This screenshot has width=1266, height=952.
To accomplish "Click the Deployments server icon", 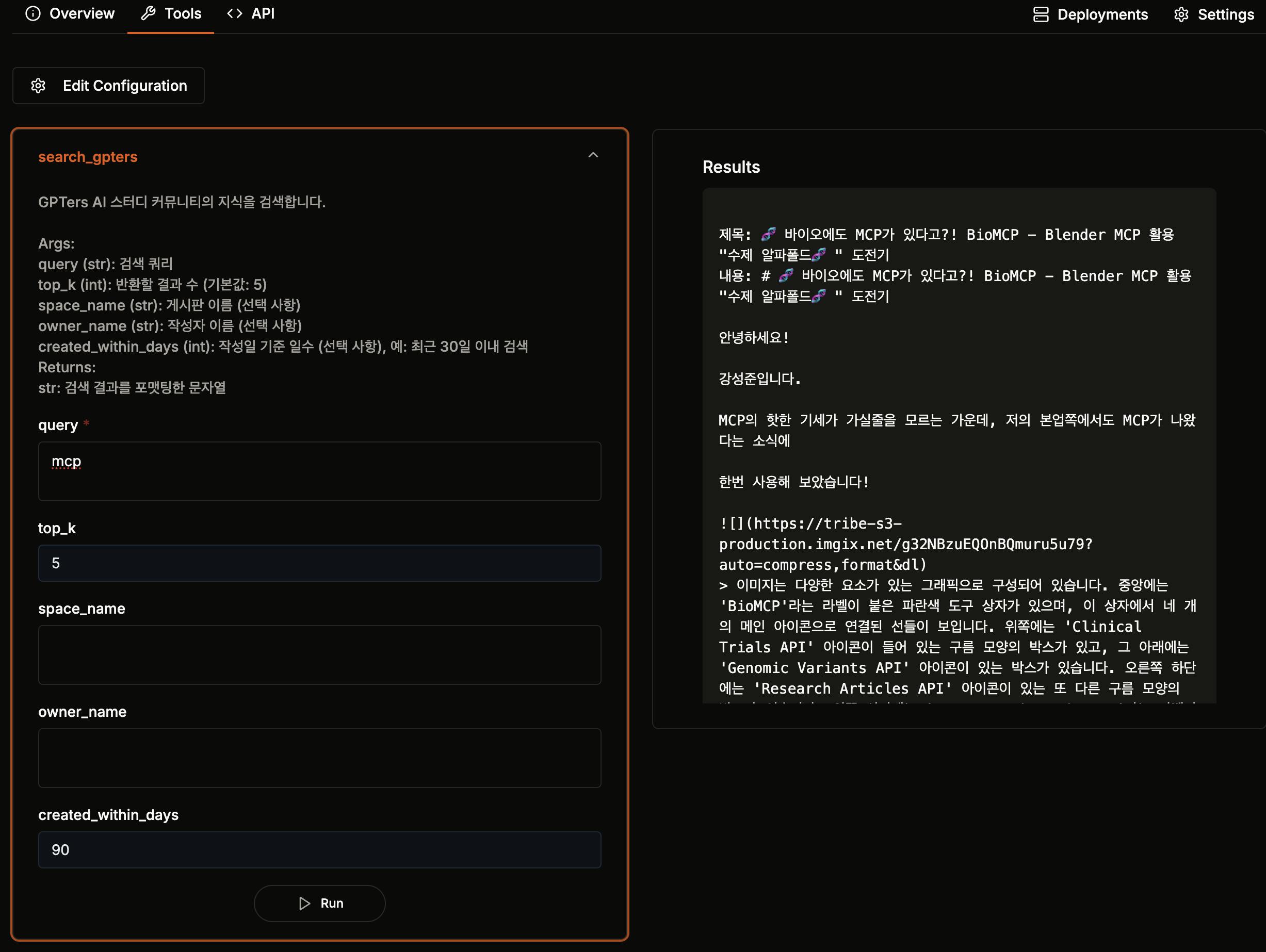I will 1041,15.
